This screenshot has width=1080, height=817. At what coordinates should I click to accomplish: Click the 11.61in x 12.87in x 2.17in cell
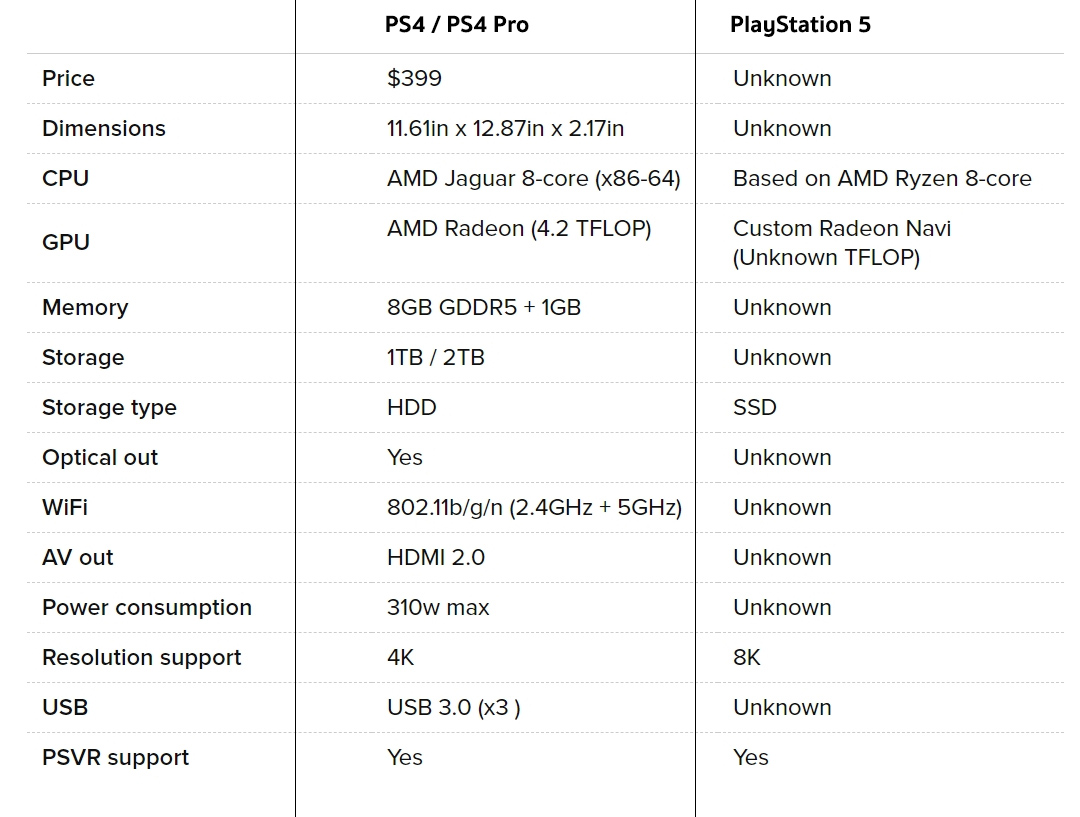(505, 128)
